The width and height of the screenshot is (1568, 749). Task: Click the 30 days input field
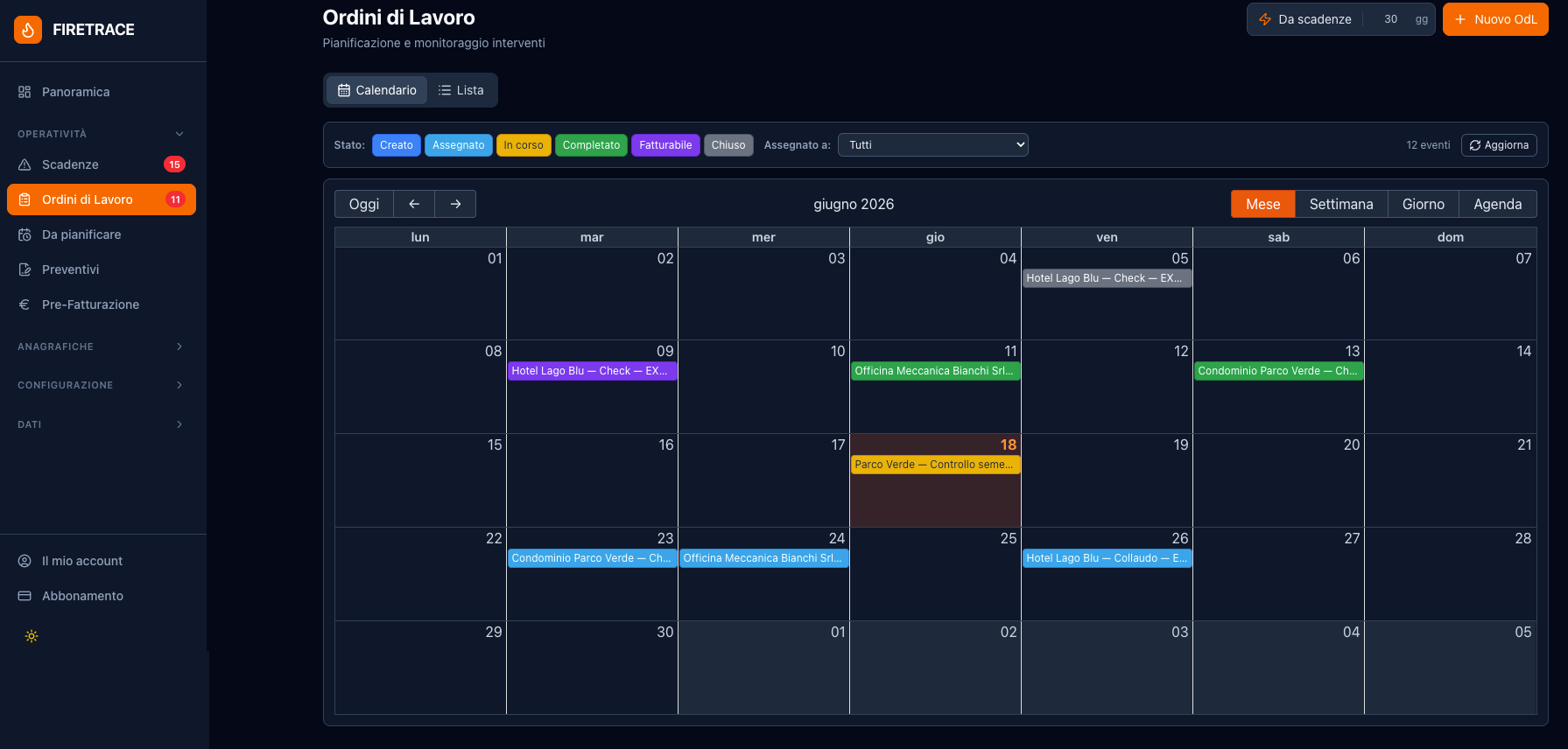[x=1390, y=19]
